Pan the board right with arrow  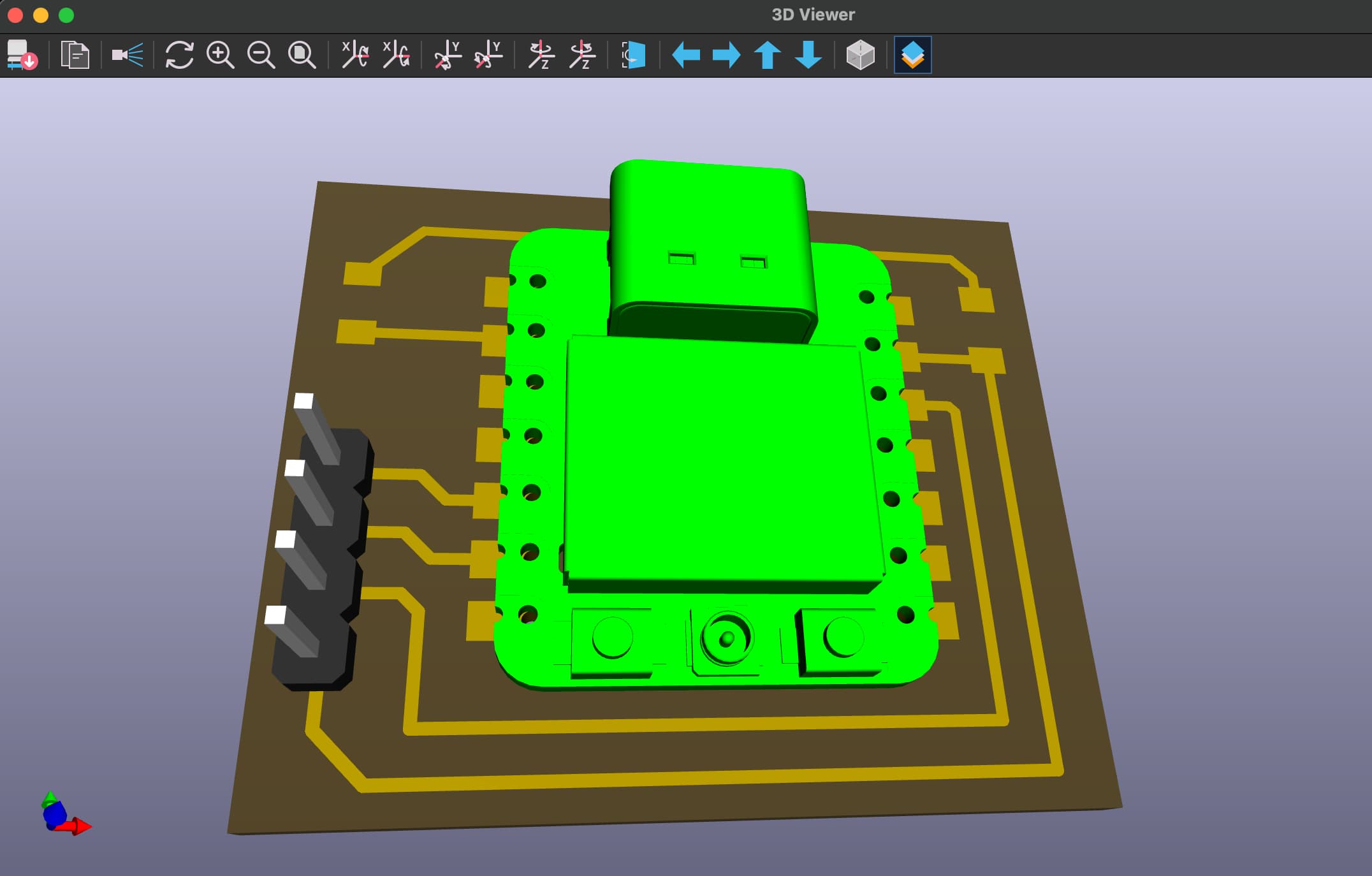(x=727, y=55)
